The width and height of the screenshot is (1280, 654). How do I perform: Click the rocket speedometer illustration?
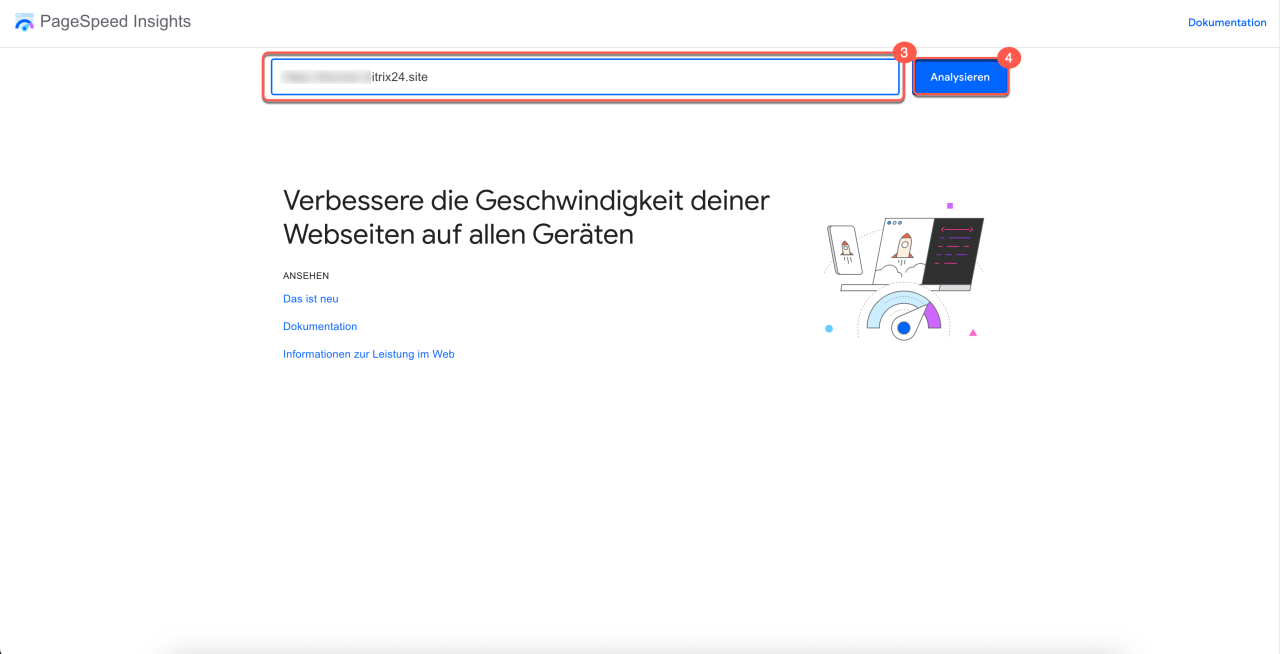click(x=905, y=272)
